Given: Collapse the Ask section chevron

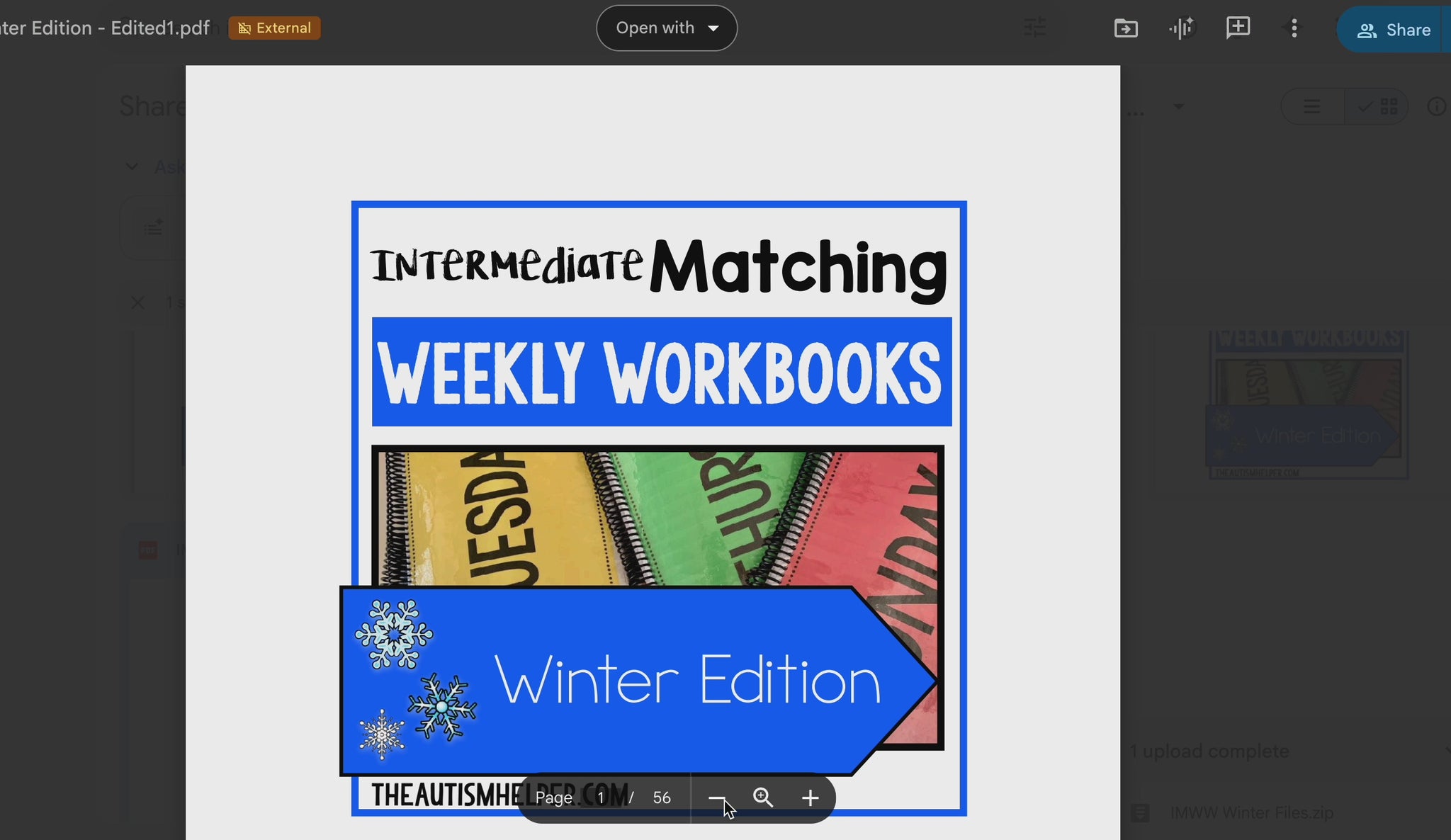Looking at the screenshot, I should point(132,167).
